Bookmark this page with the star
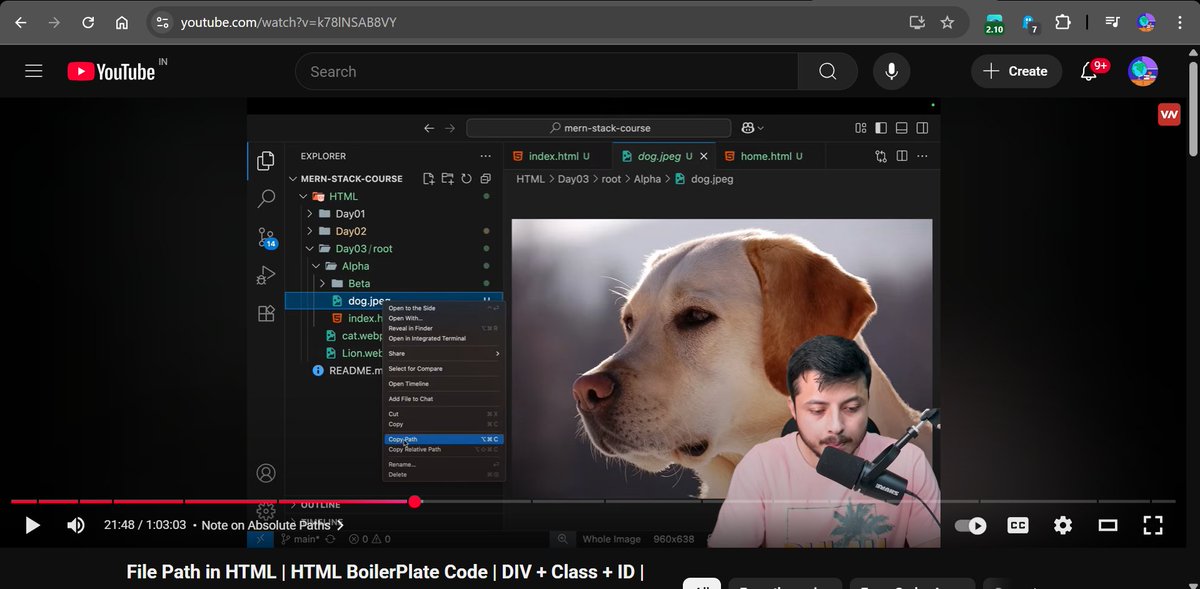Screen dimensions: 1200x589 (x=947, y=22)
